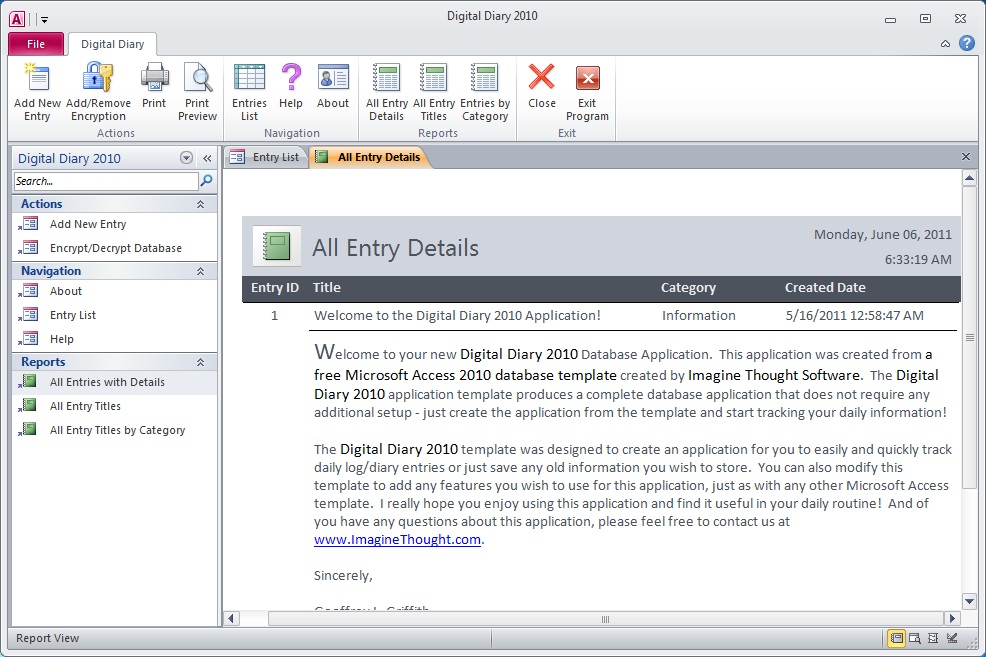Switch to Design View in status bar
The height and width of the screenshot is (657, 986).
(952, 638)
